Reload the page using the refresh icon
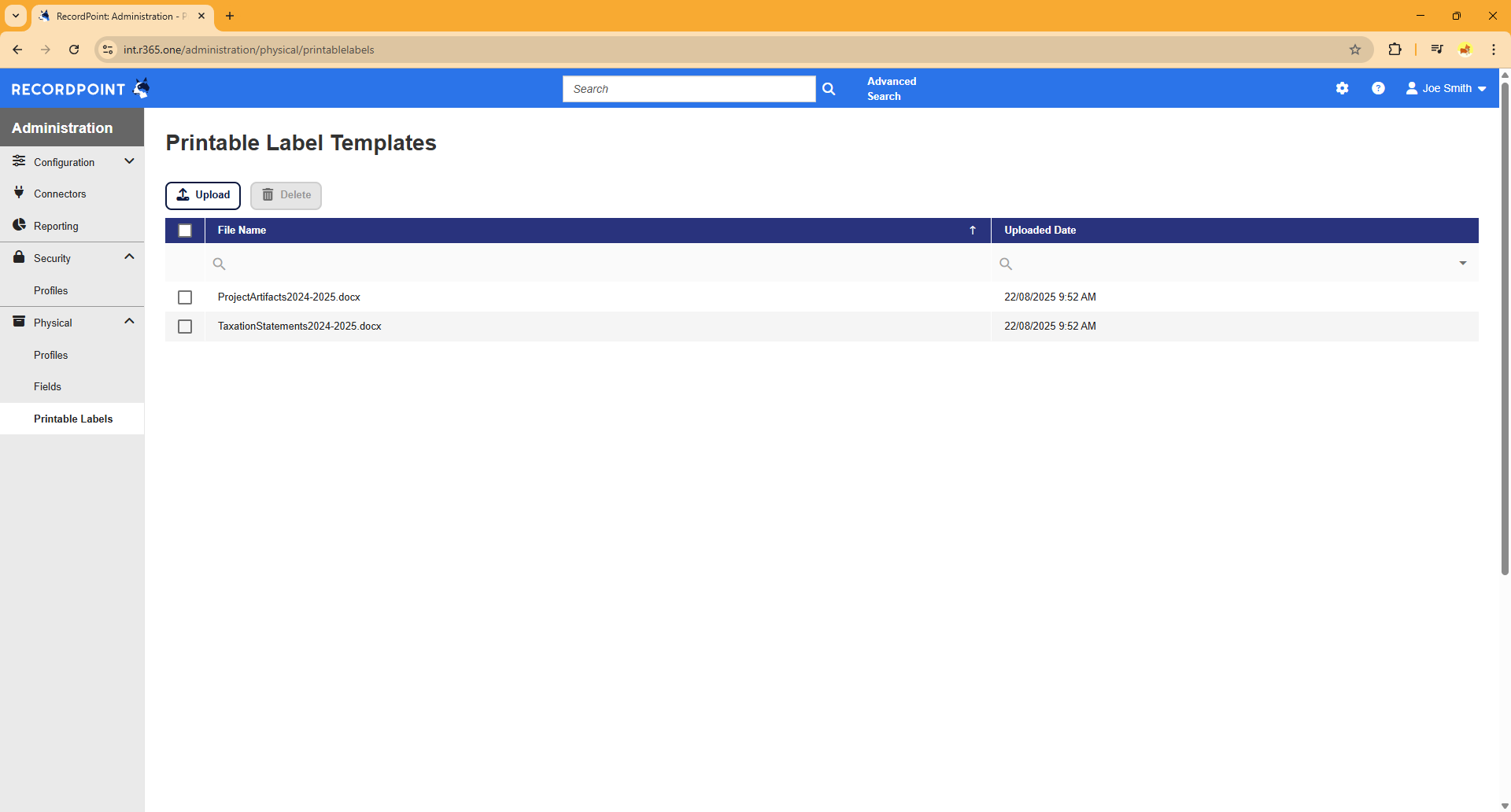 [74, 50]
